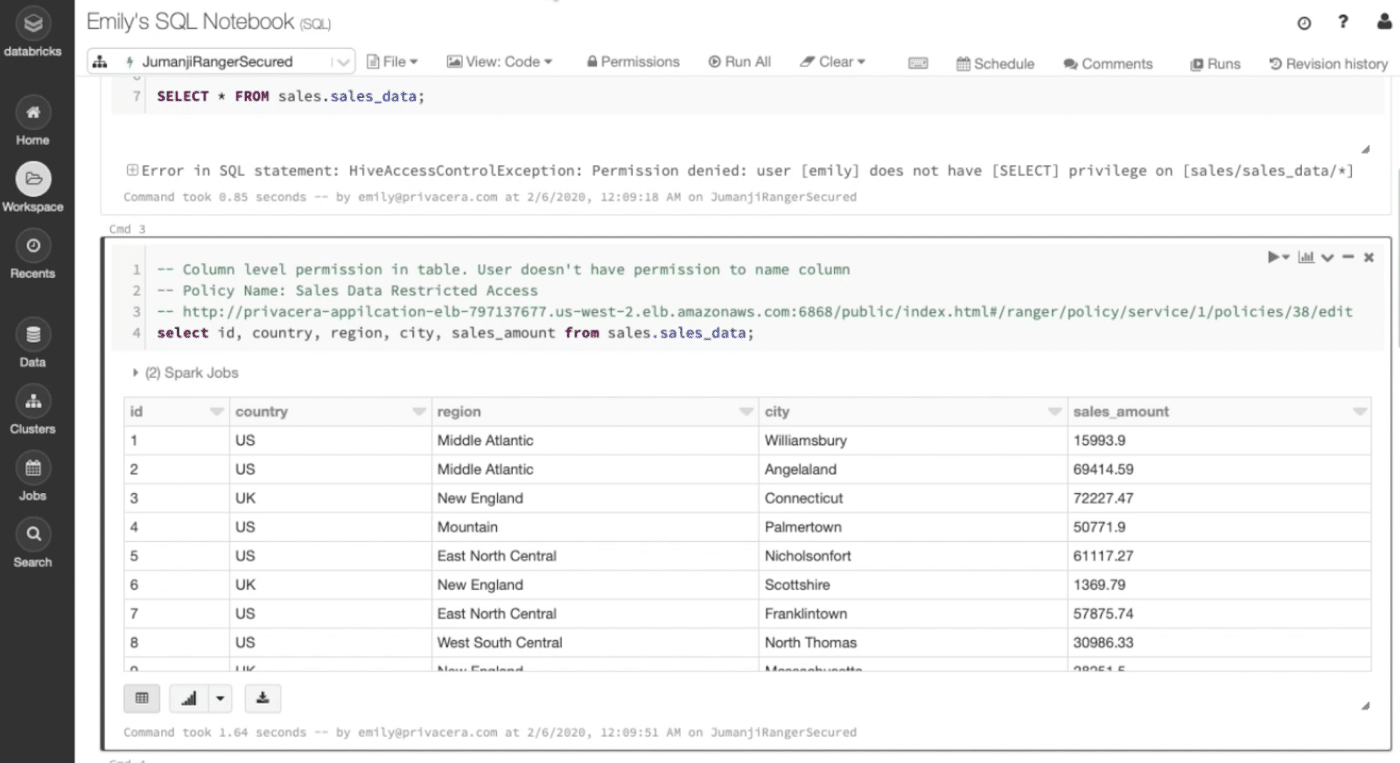Image resolution: width=1400 pixels, height=763 pixels.
Task: Expand the (2) Spark Jobs section
Action: click(186, 373)
